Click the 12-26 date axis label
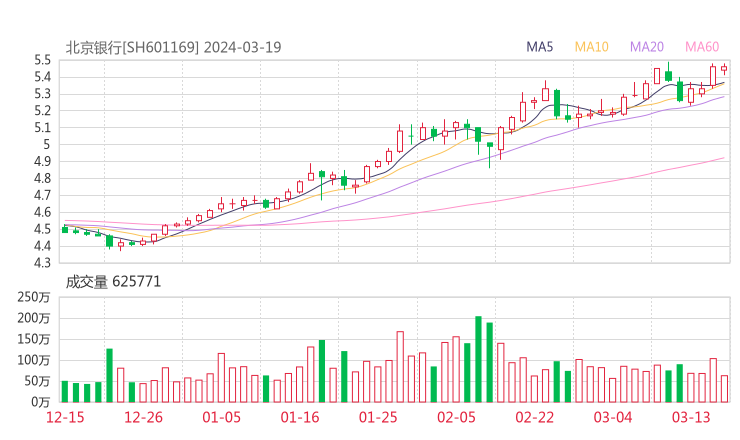The image size is (740, 440). point(143,417)
